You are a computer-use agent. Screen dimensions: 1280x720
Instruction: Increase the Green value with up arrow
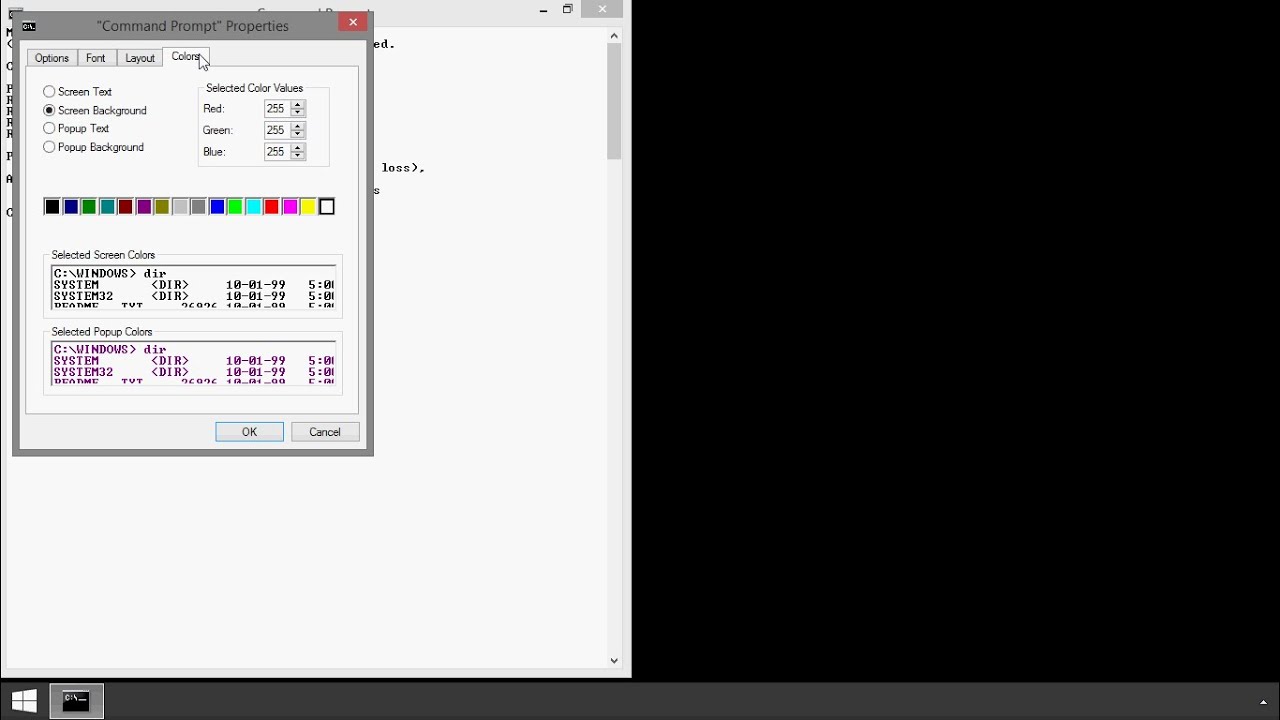click(298, 126)
